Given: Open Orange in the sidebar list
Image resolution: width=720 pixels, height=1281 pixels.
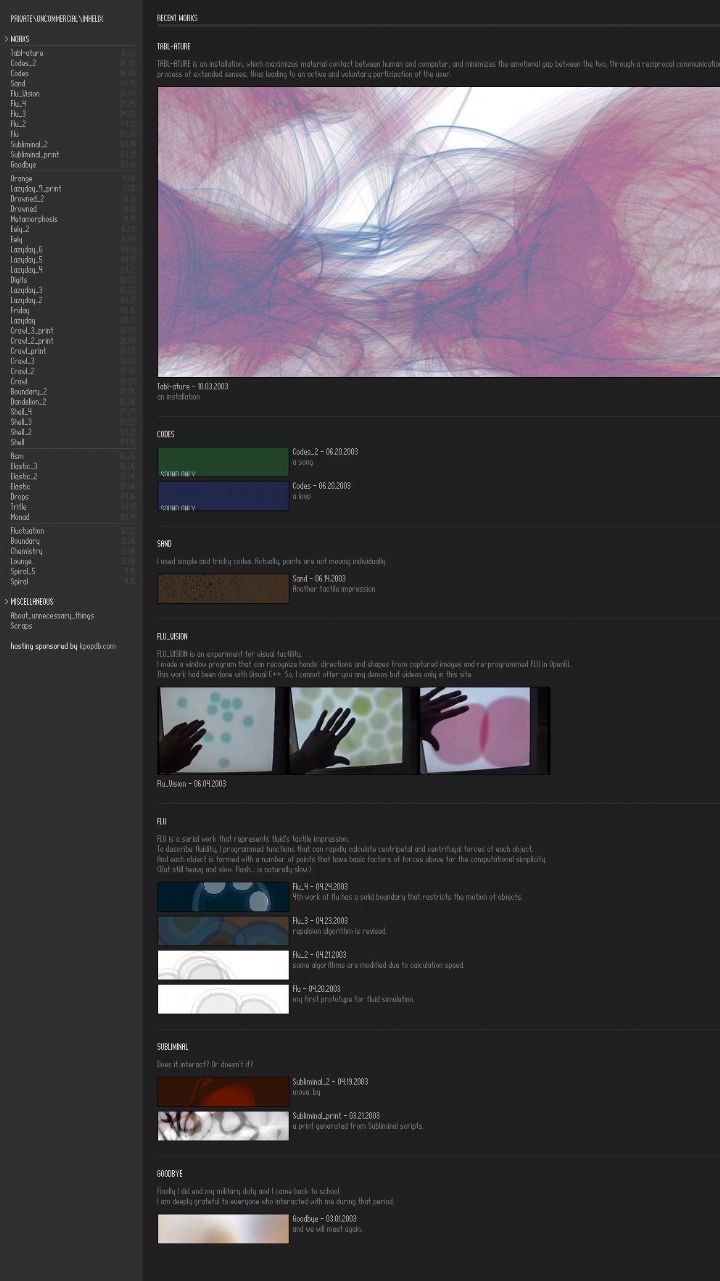Looking at the screenshot, I should (21, 178).
